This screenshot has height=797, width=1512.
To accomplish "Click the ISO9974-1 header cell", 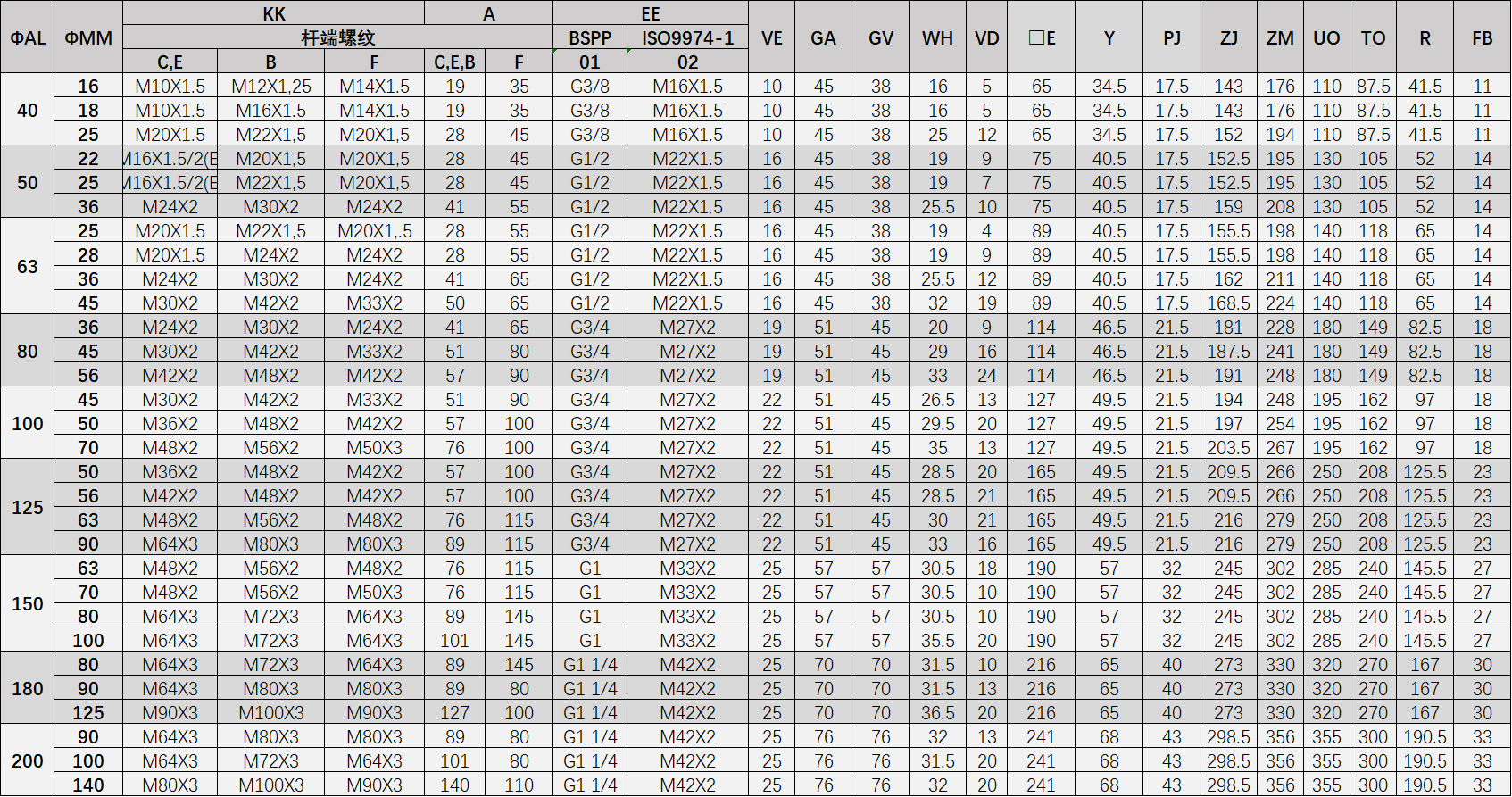I will [x=687, y=37].
